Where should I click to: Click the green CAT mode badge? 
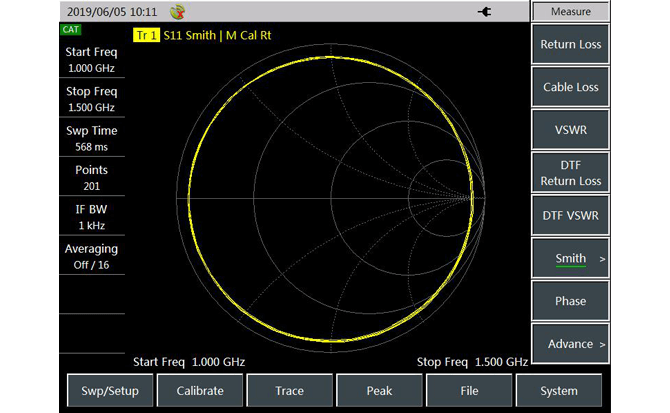click(x=71, y=30)
